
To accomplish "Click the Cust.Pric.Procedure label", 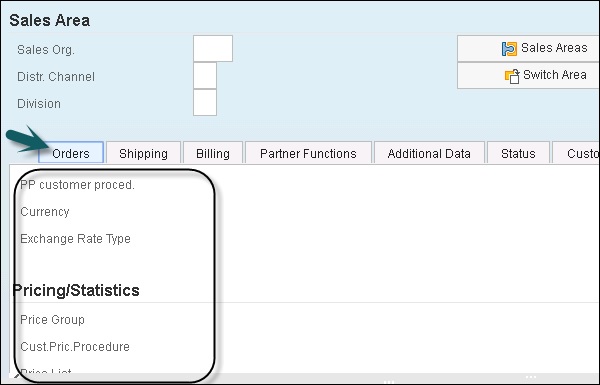I will [75, 347].
